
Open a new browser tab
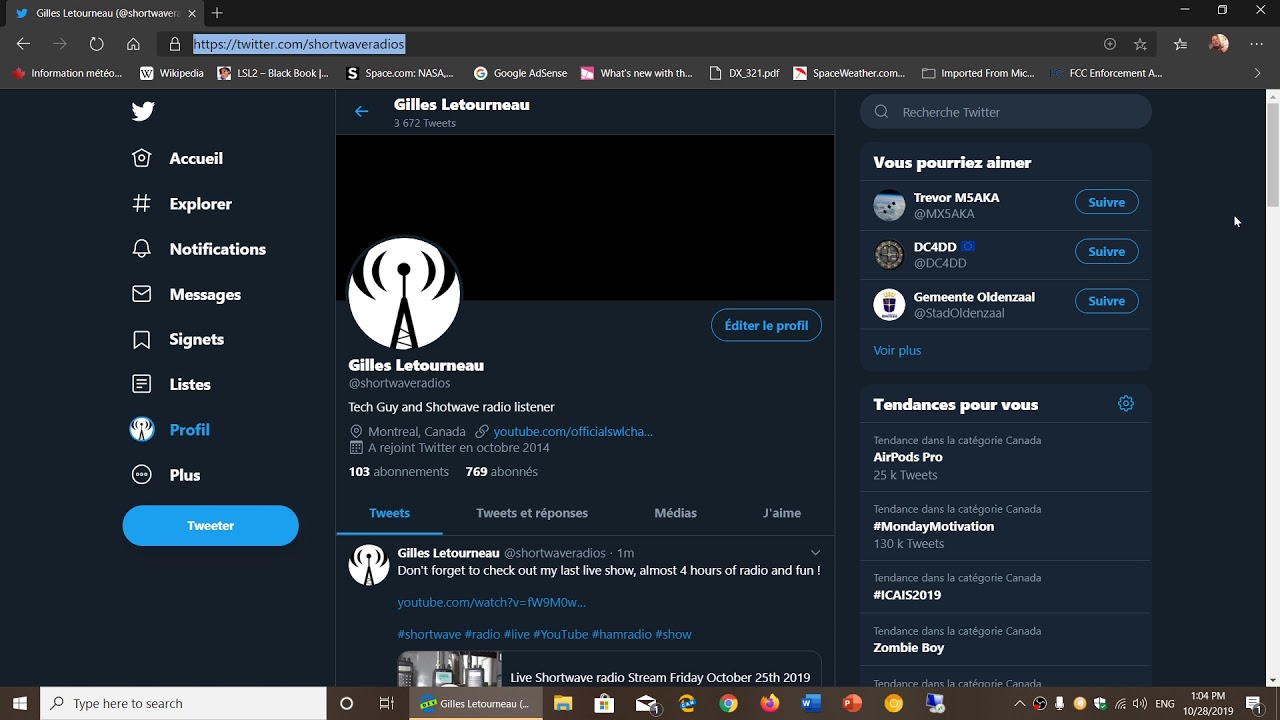[x=217, y=13]
